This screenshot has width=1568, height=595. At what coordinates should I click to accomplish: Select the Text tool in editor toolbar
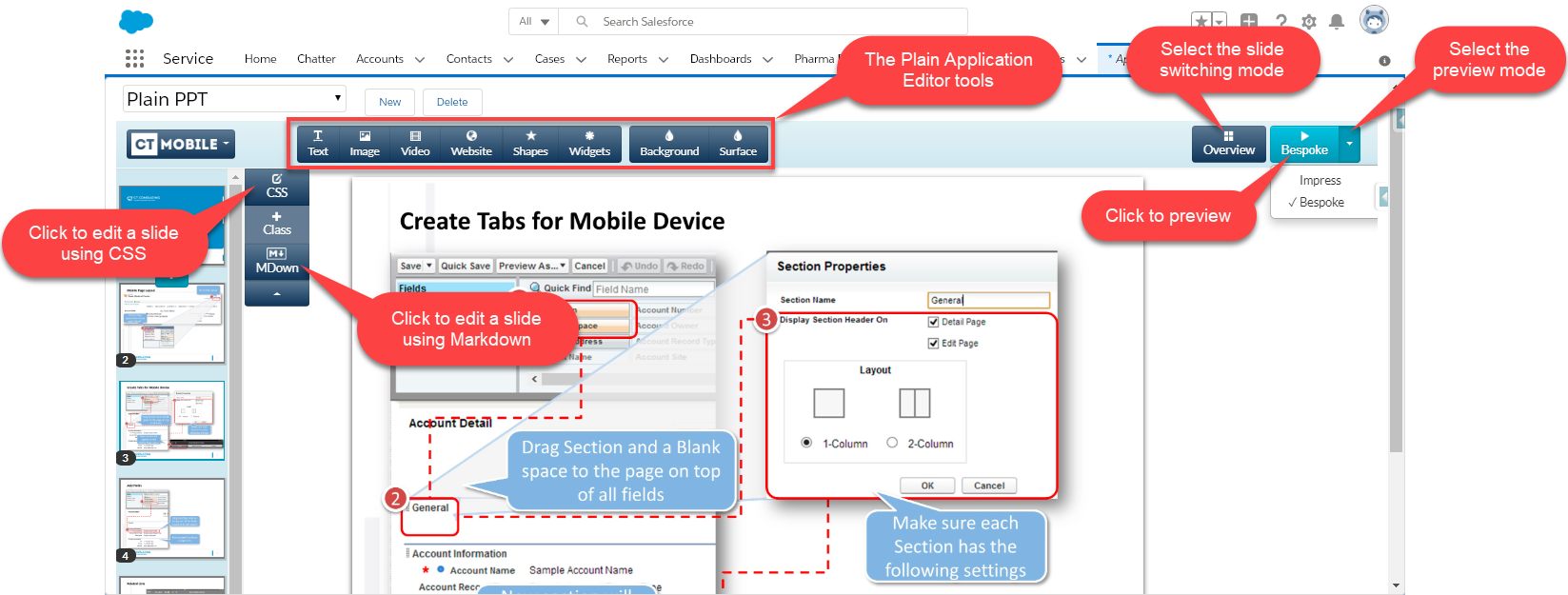coord(318,144)
